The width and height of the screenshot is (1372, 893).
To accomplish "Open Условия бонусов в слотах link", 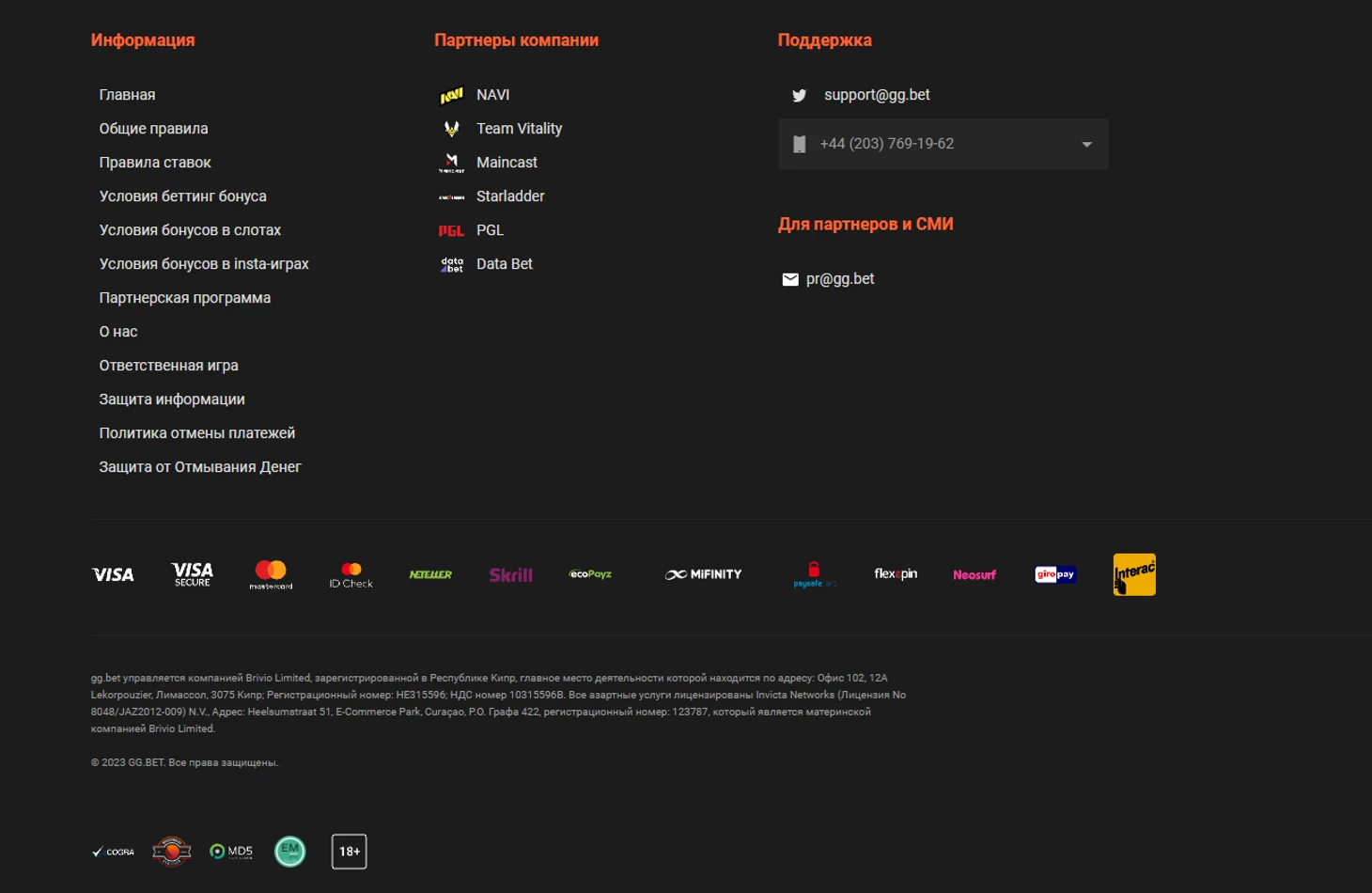I will click(x=191, y=230).
